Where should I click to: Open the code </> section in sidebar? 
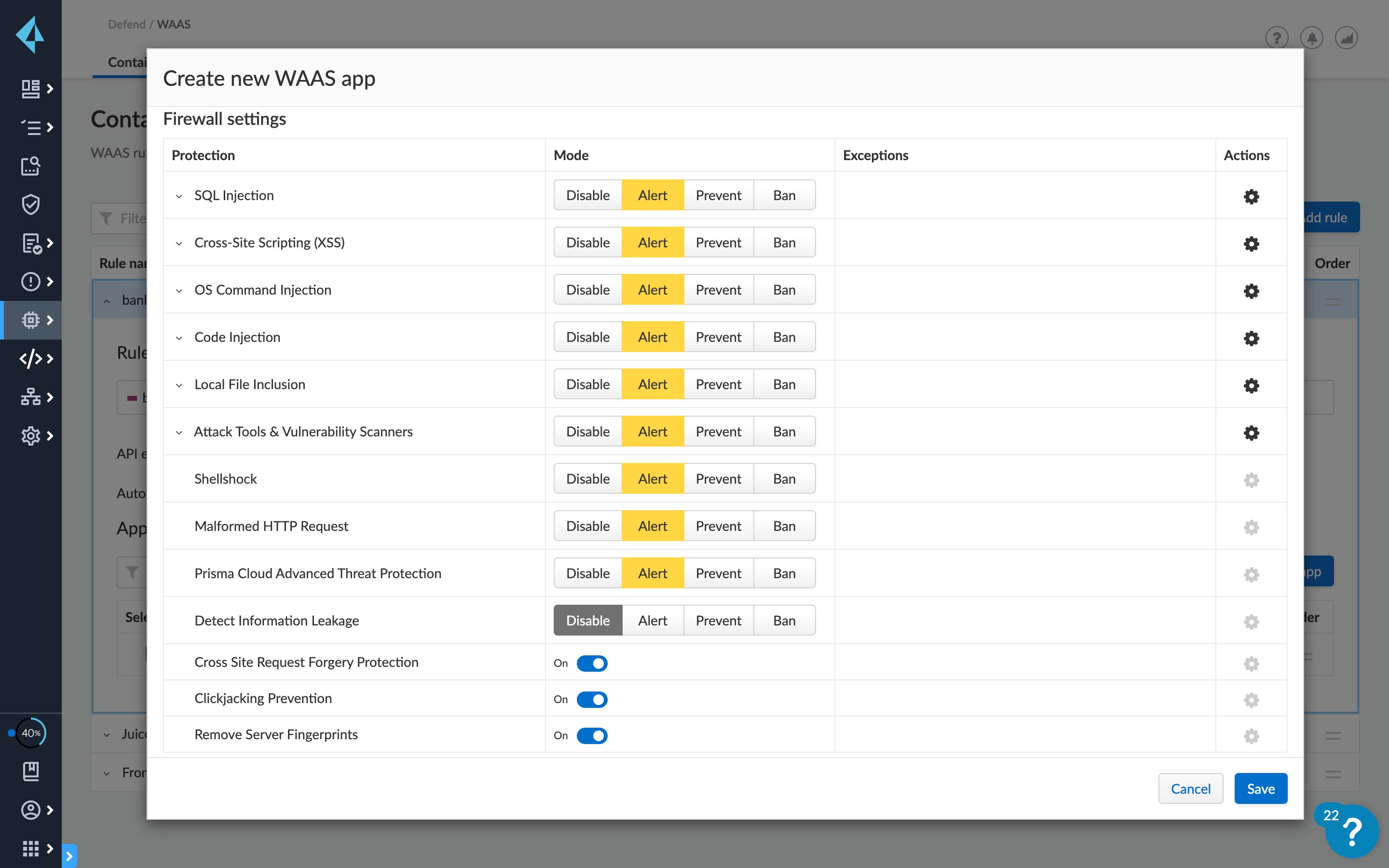[31, 359]
